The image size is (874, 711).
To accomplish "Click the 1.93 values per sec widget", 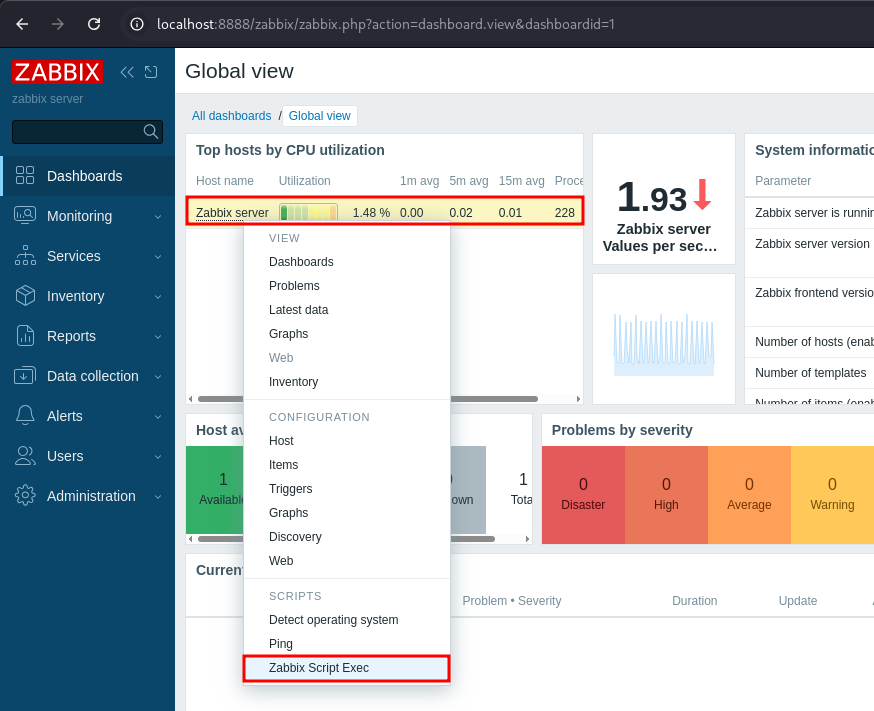I will coord(663,199).
